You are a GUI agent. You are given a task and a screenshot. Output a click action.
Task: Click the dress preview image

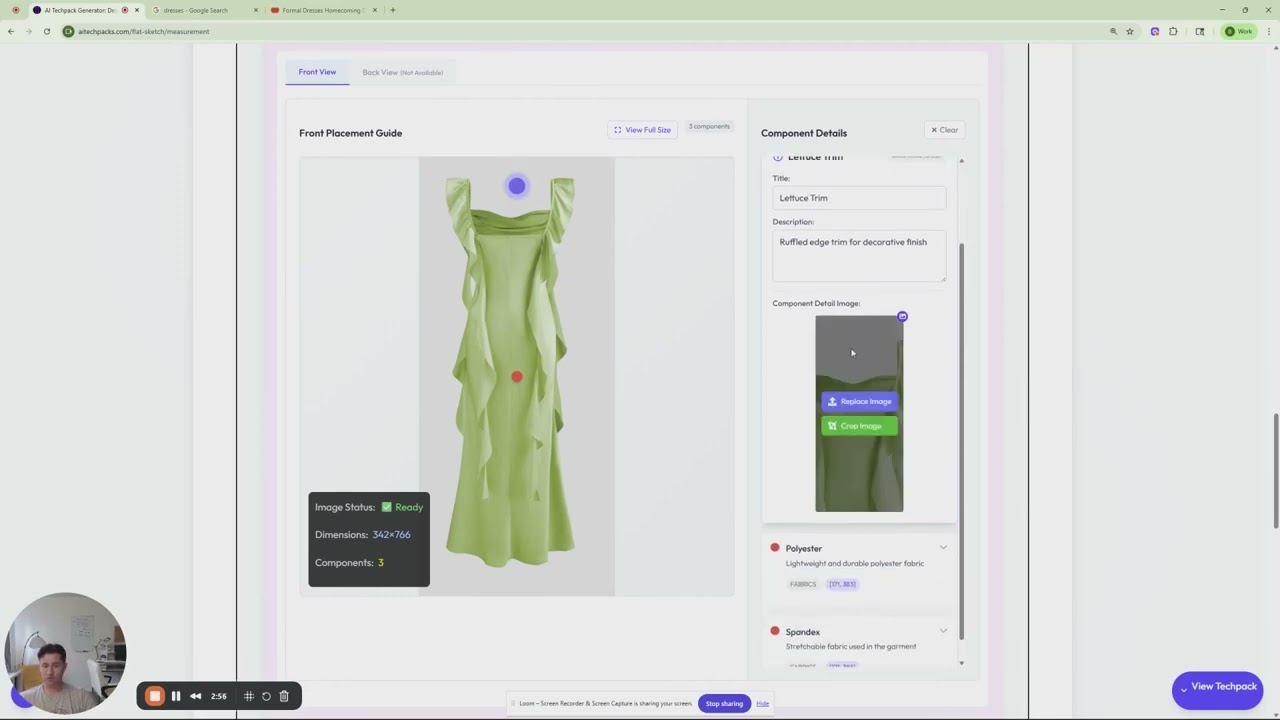click(517, 376)
